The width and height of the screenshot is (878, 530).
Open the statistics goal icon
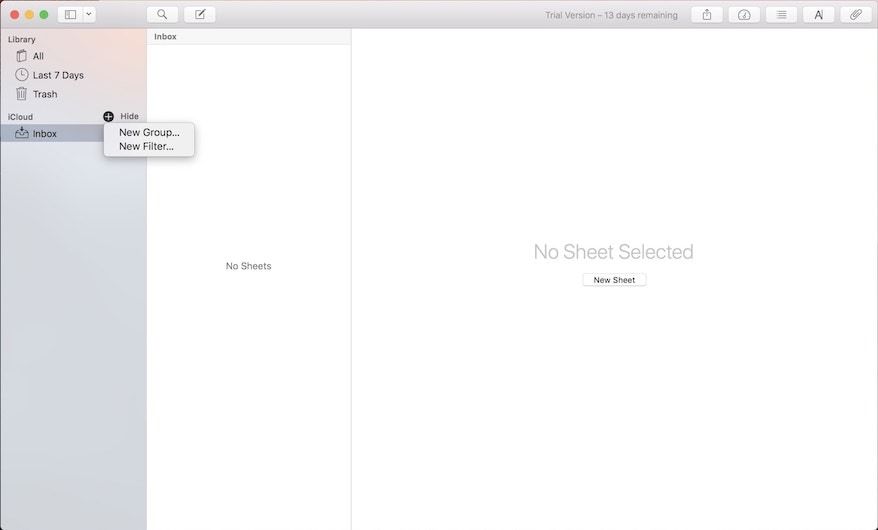(744, 15)
